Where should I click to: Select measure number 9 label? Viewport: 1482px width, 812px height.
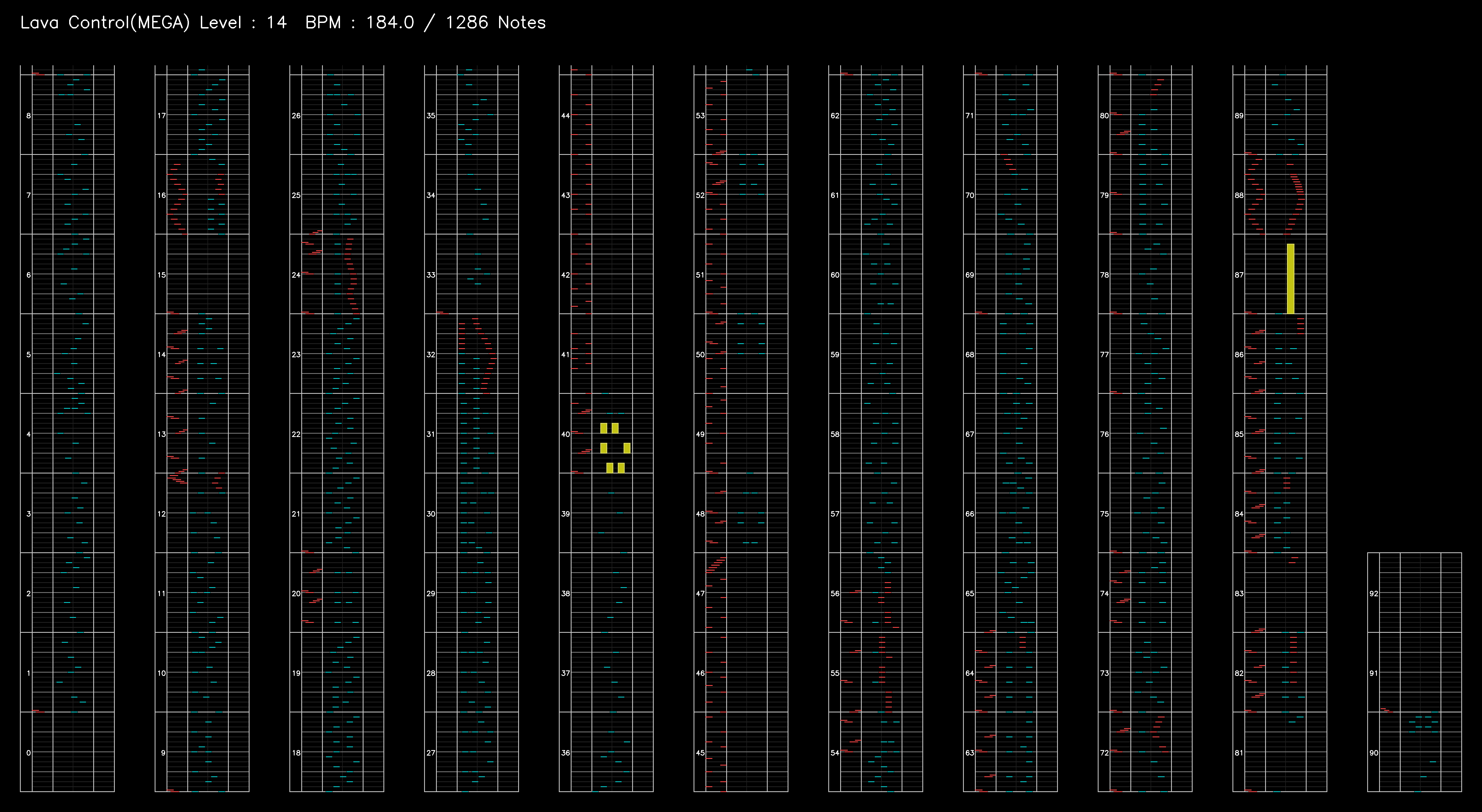163,753
